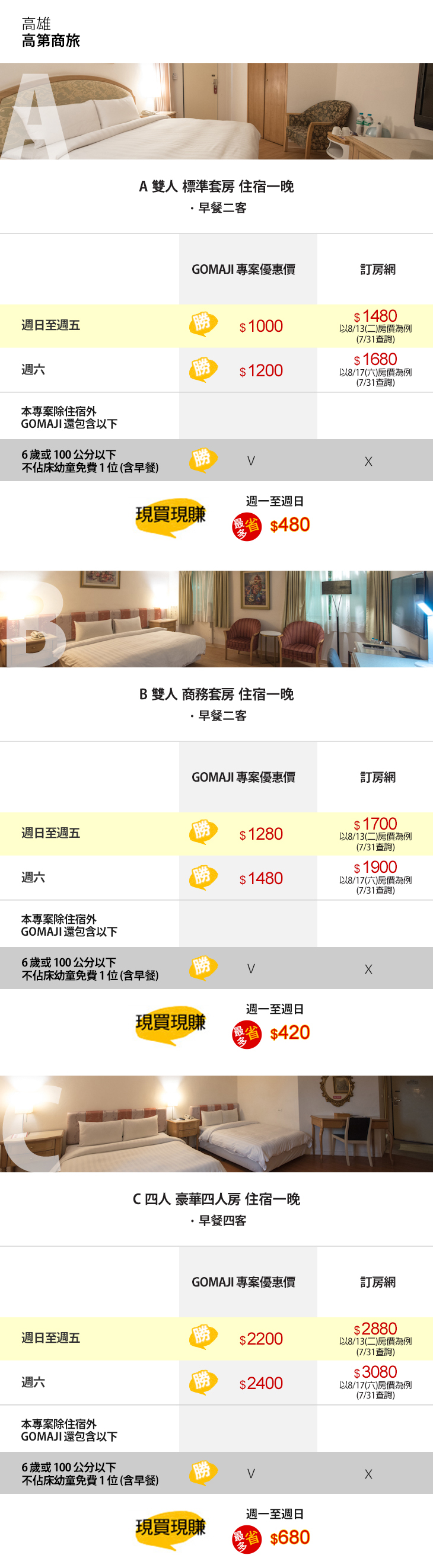Open the room C deluxe quad room photo
This screenshot has height=1568, width=433.
click(x=216, y=1124)
